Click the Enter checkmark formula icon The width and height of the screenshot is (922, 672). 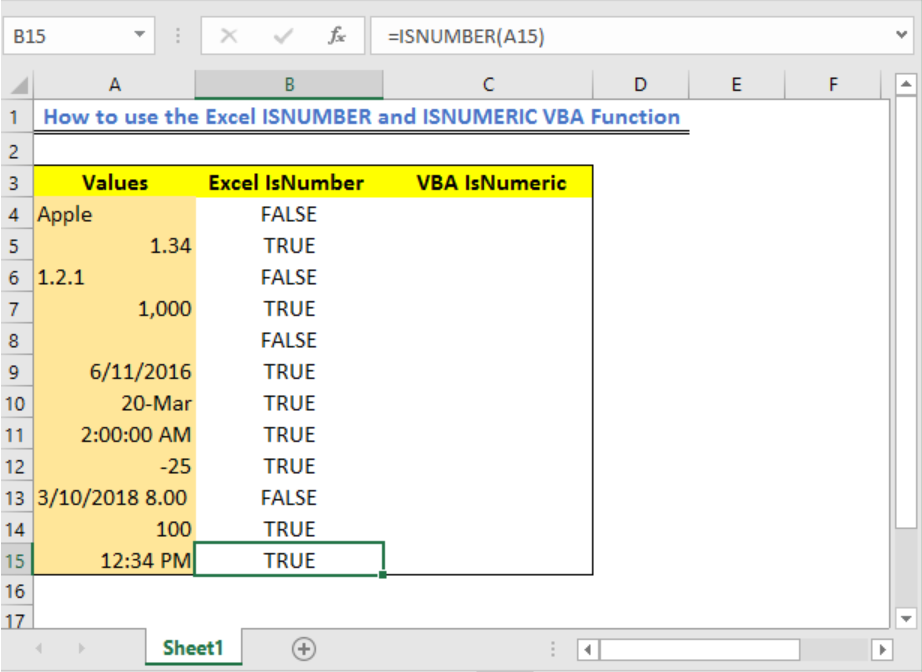click(x=283, y=36)
